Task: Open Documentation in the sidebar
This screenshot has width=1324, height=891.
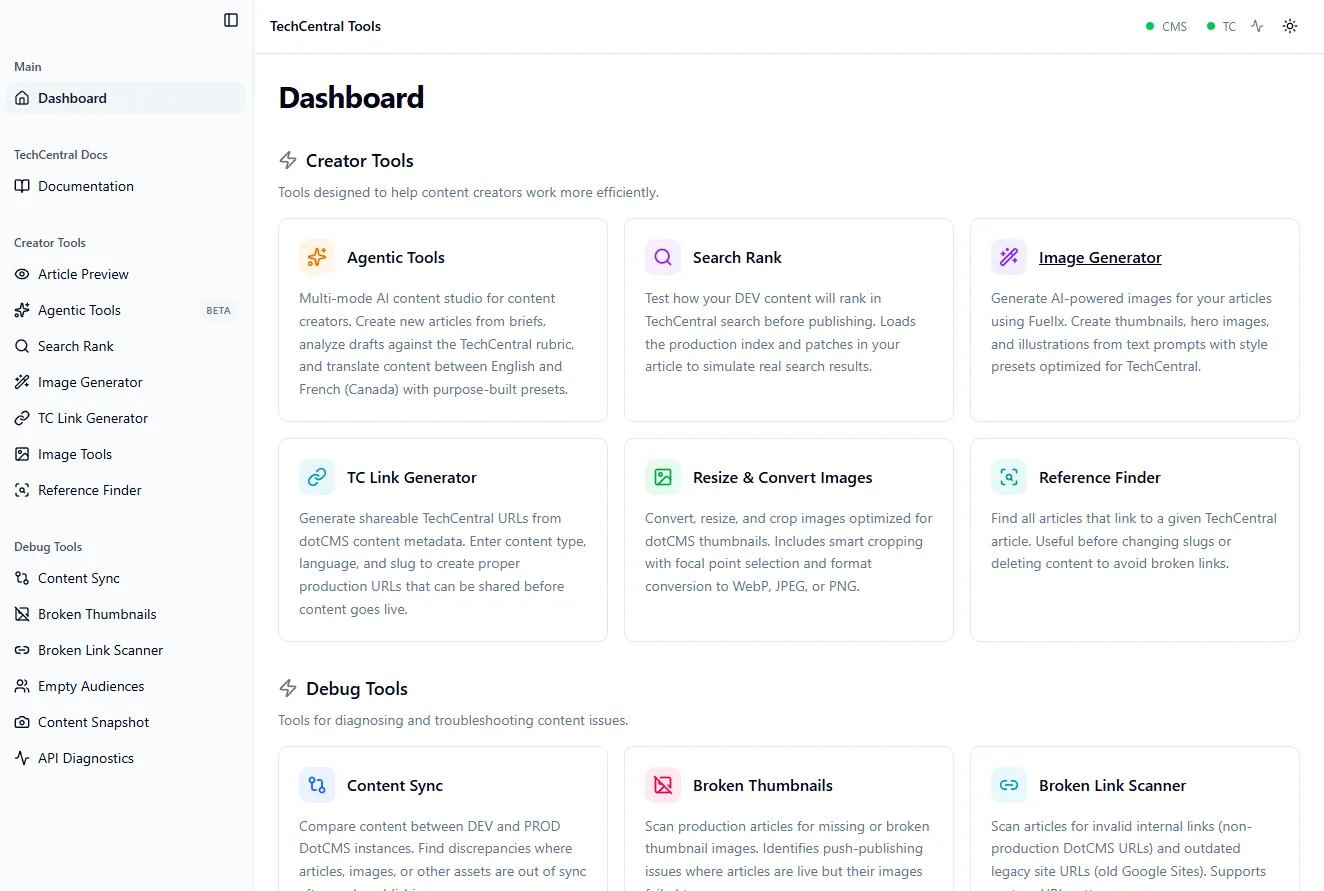Action: pyautogui.click(x=126, y=186)
